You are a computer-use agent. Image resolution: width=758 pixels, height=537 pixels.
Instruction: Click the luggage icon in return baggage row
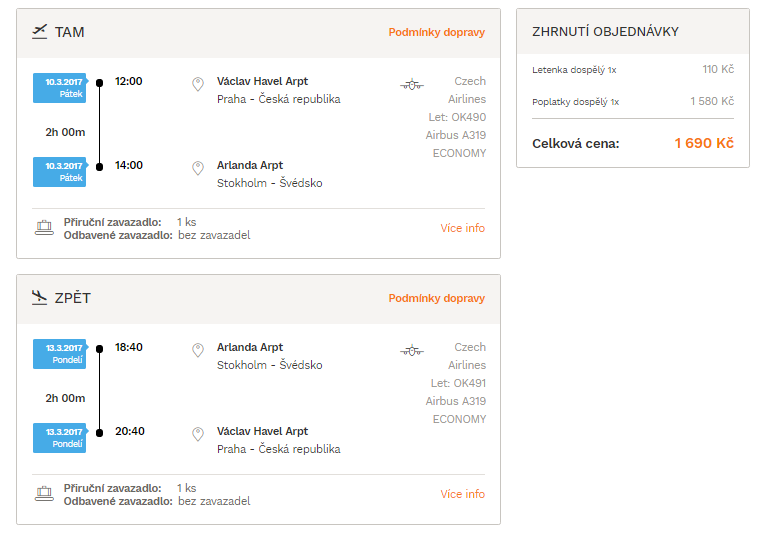coord(44,493)
